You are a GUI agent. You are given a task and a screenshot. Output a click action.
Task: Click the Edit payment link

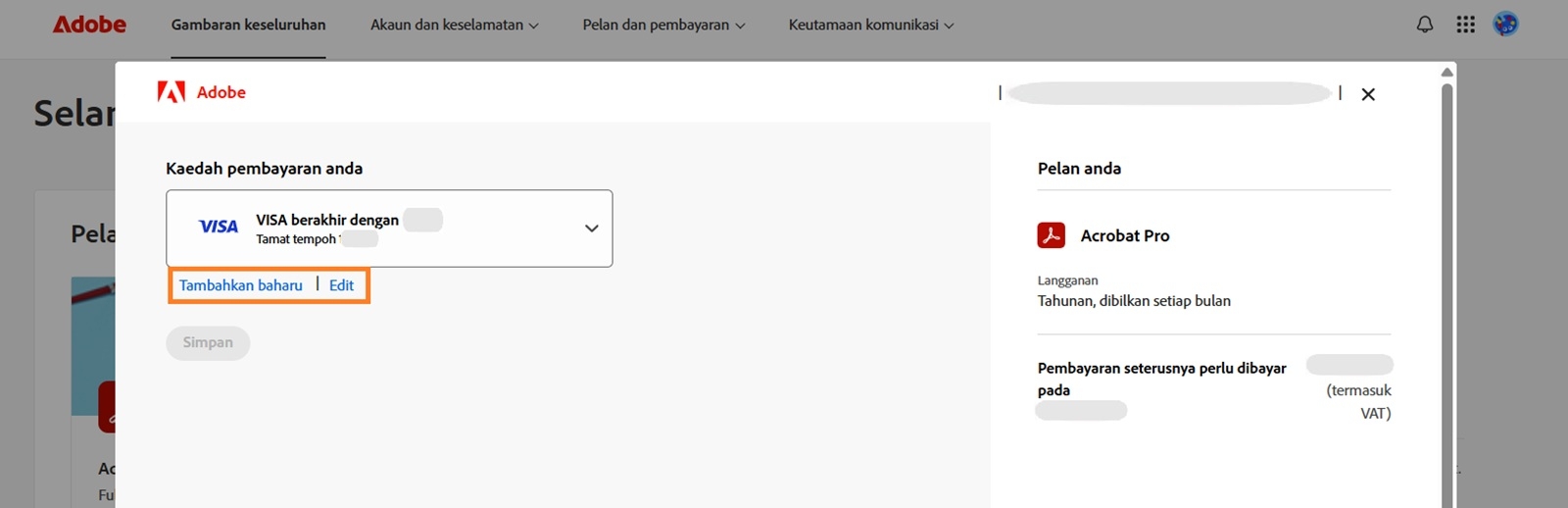click(x=341, y=285)
